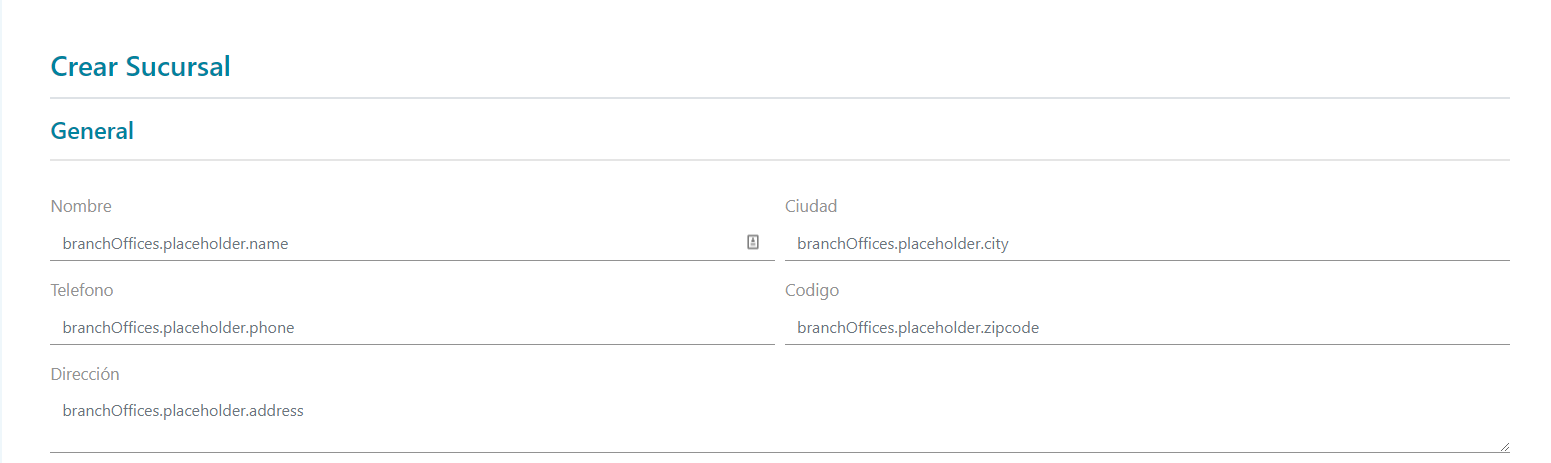Click inside the Dirección textarea
Viewport: 1551px width, 463px height.
point(780,425)
